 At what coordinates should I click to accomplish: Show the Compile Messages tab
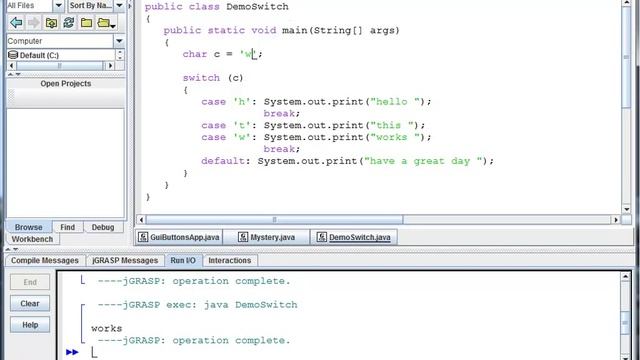coord(44,260)
